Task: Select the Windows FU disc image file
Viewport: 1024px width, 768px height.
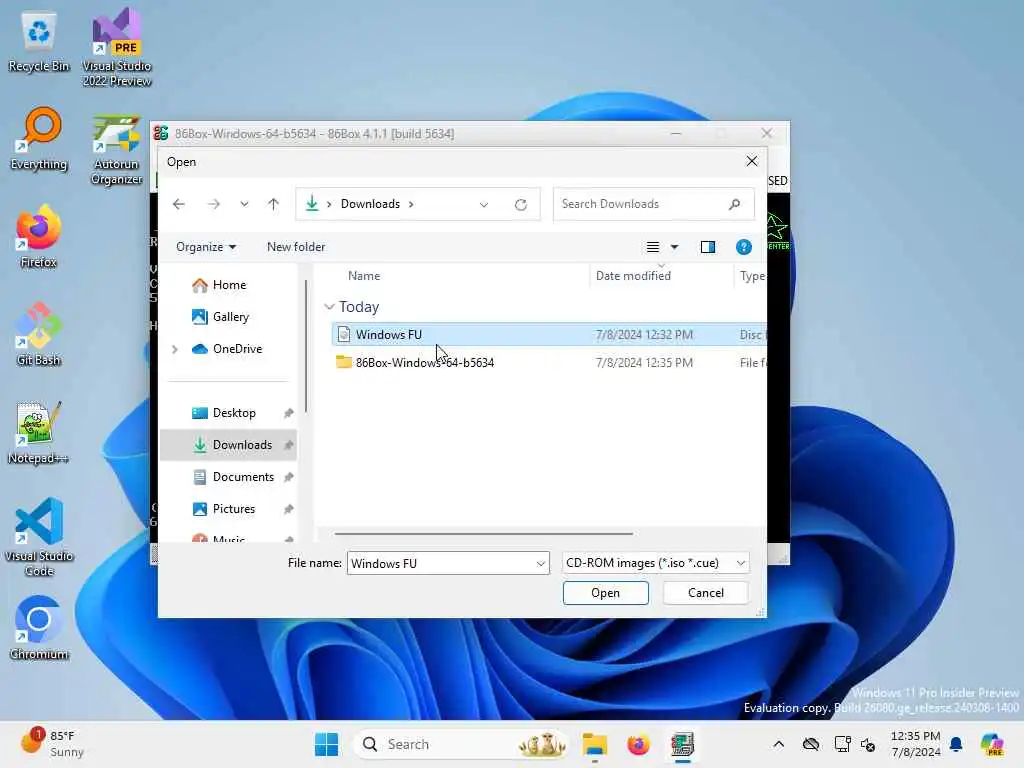Action: [549, 335]
